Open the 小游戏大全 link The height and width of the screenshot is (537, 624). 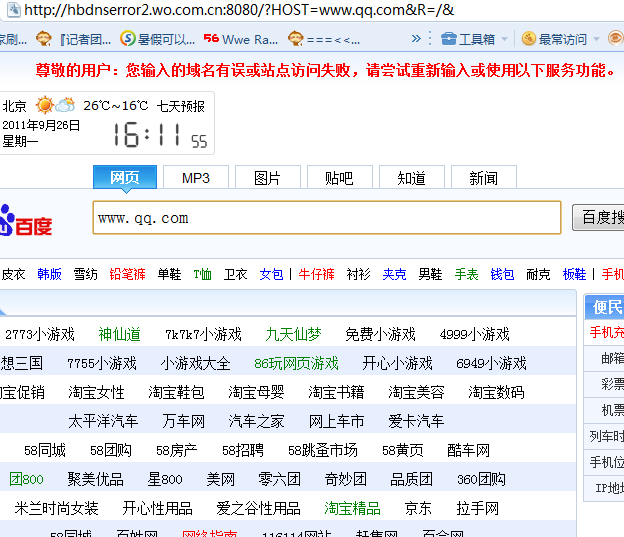(x=195, y=363)
